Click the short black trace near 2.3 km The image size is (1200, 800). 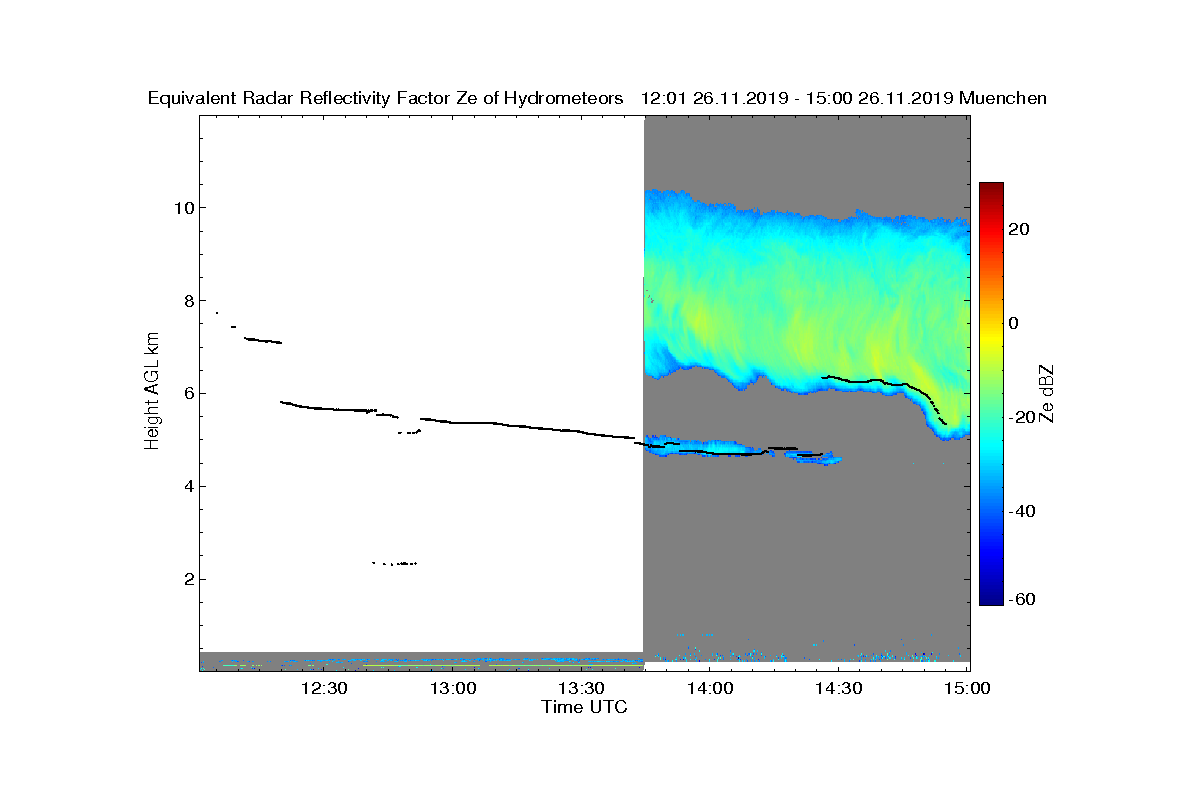[395, 563]
